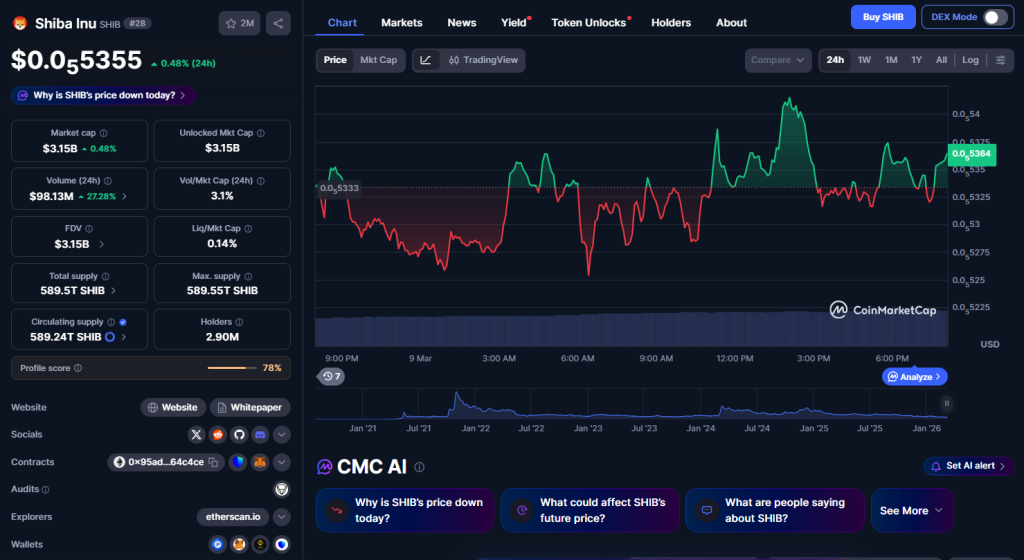Viewport: 1024px width, 560px height.
Task: Switch to line chart view icon
Action: pos(426,60)
